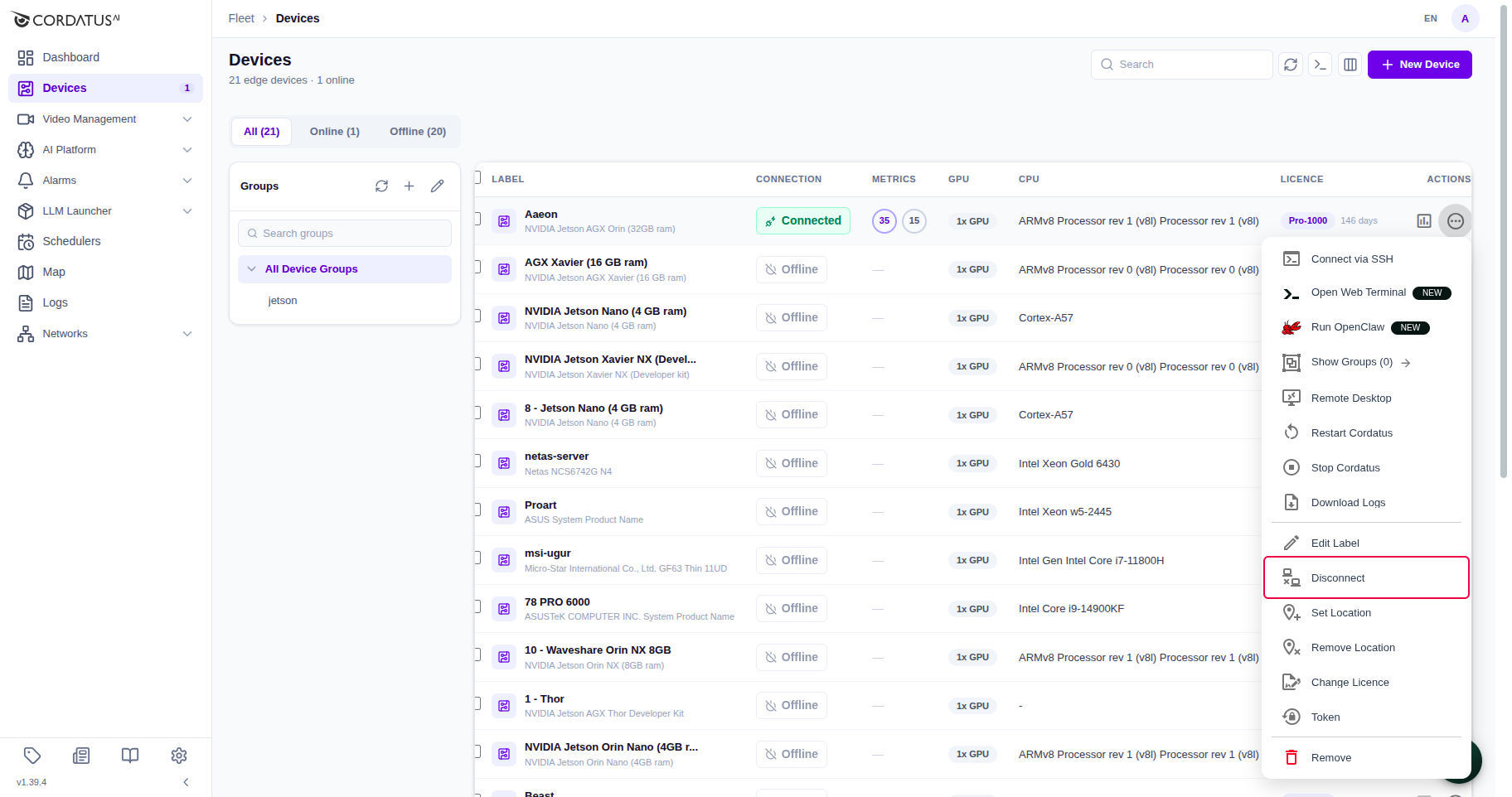Click the Cordatus logo
Viewport: 1512px width, 797px height.
click(x=66, y=20)
